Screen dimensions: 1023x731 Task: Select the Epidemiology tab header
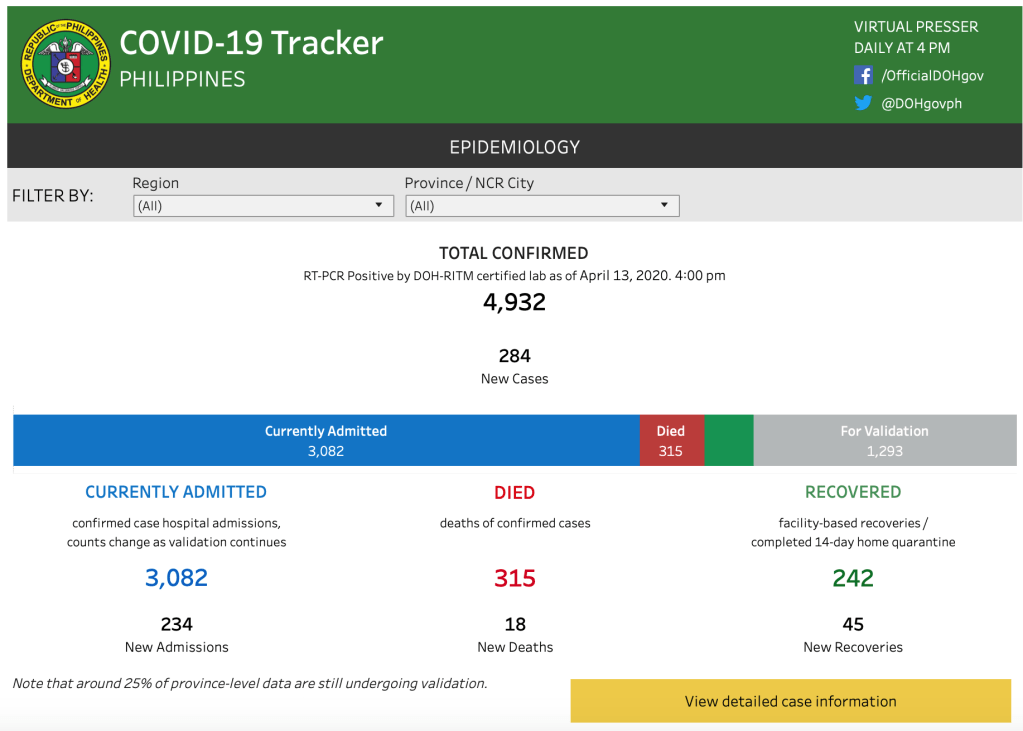tap(514, 147)
